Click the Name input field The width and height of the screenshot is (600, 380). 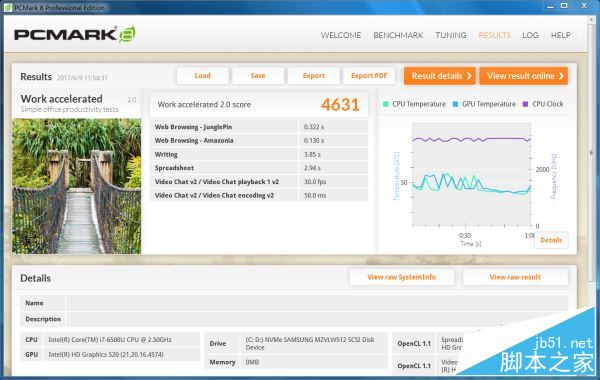point(317,303)
